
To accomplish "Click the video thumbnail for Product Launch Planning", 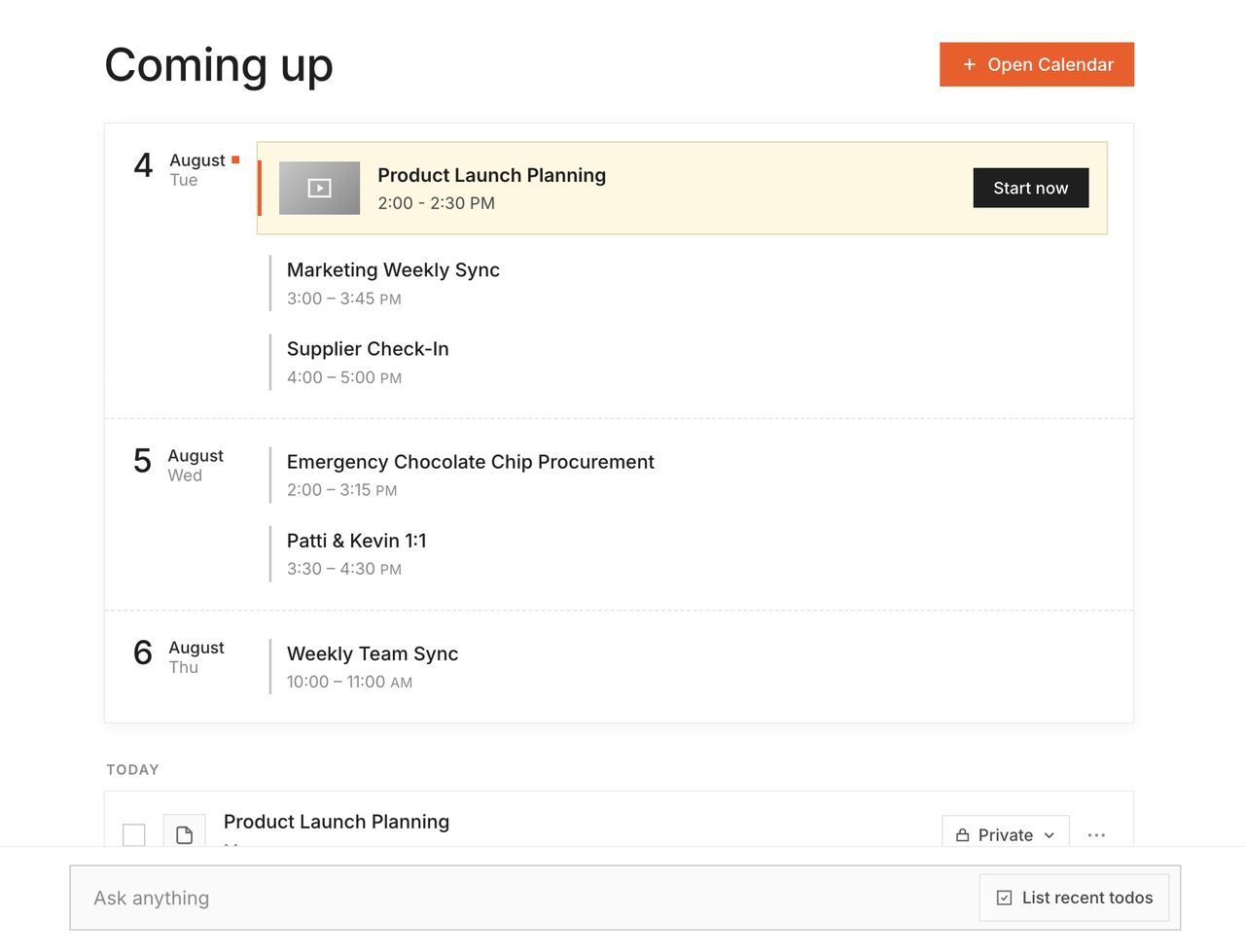I will pos(319,188).
